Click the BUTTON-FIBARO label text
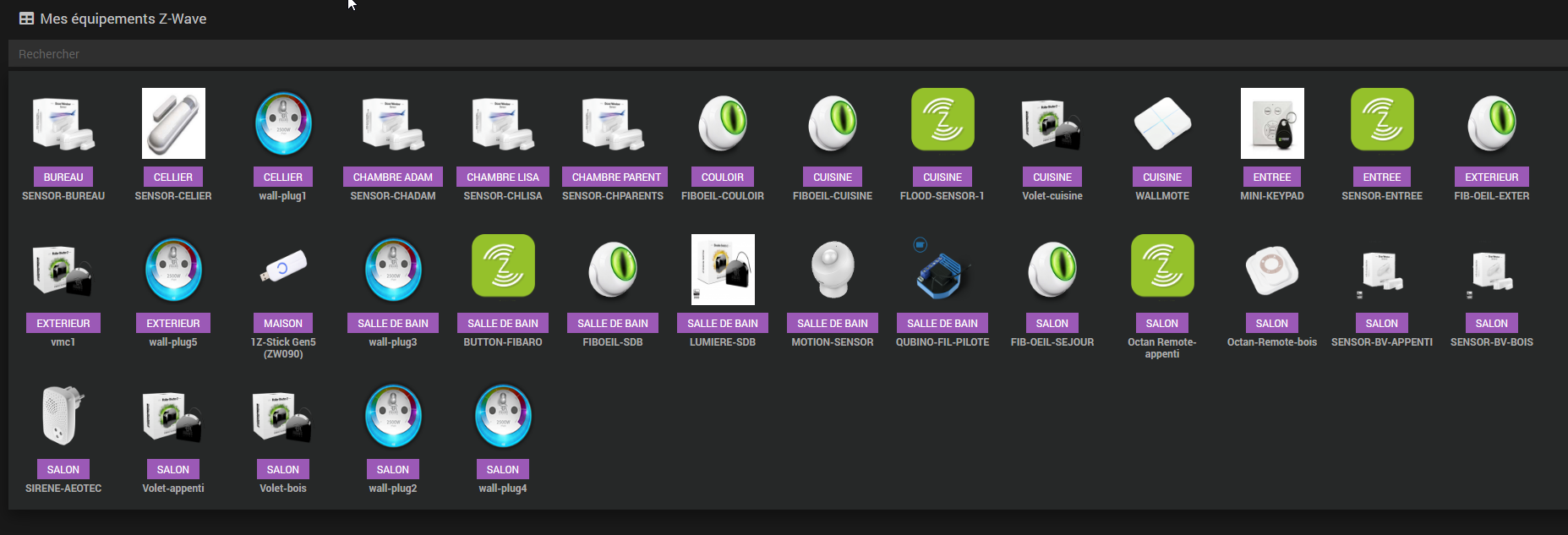1568x535 pixels. (x=503, y=342)
